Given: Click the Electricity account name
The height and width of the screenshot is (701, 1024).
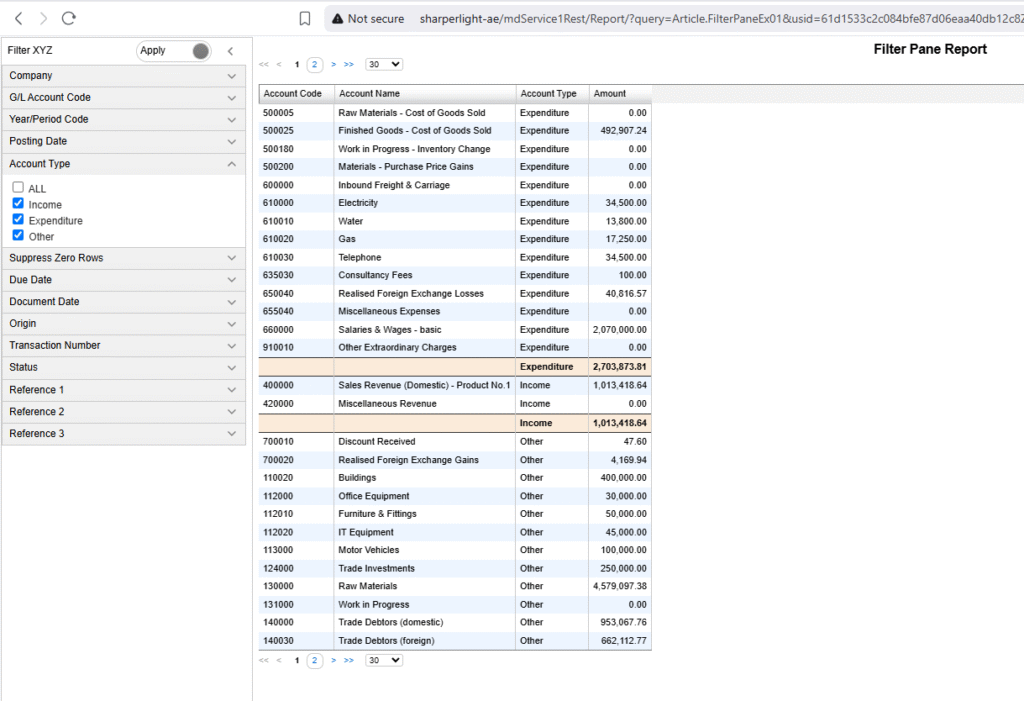Looking at the screenshot, I should pos(358,203).
